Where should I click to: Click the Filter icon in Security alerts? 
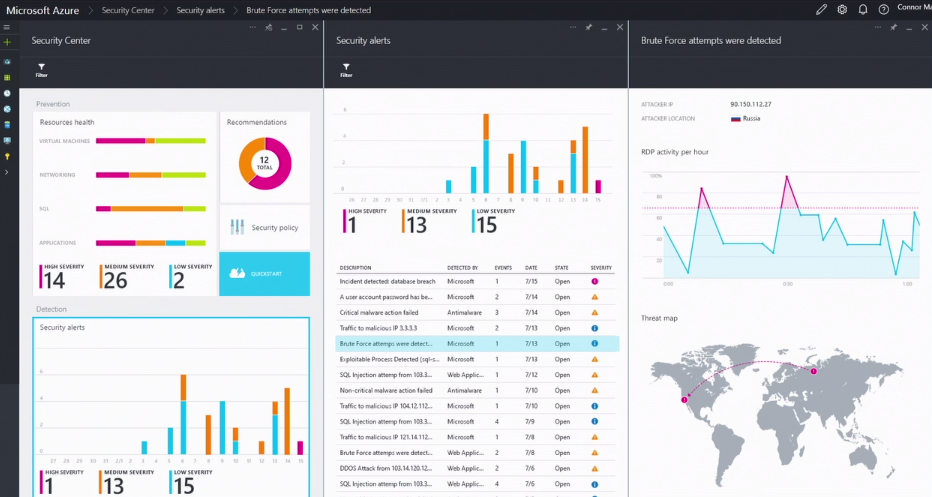346,69
